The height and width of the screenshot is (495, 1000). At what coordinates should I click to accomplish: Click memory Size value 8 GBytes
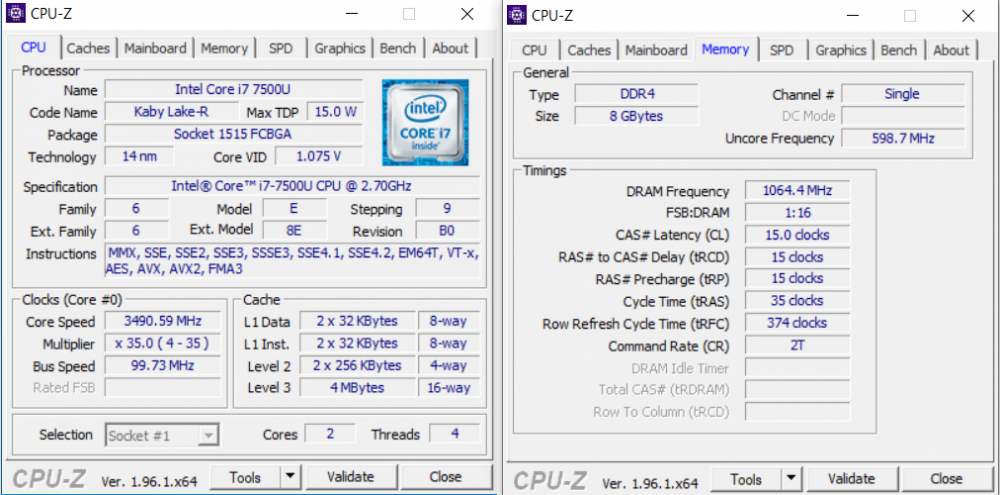pos(636,116)
